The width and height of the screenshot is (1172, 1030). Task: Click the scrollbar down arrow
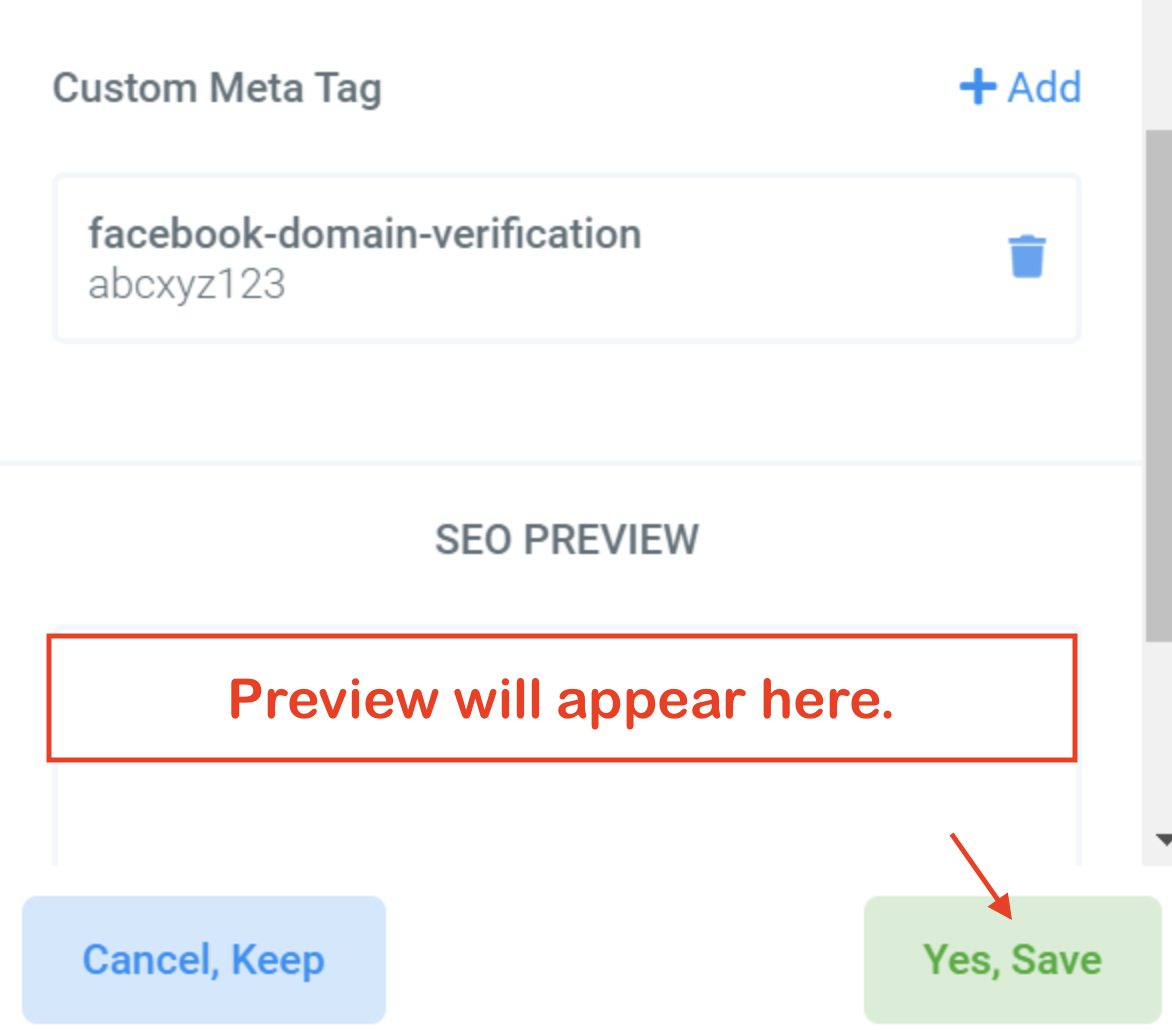[1163, 839]
